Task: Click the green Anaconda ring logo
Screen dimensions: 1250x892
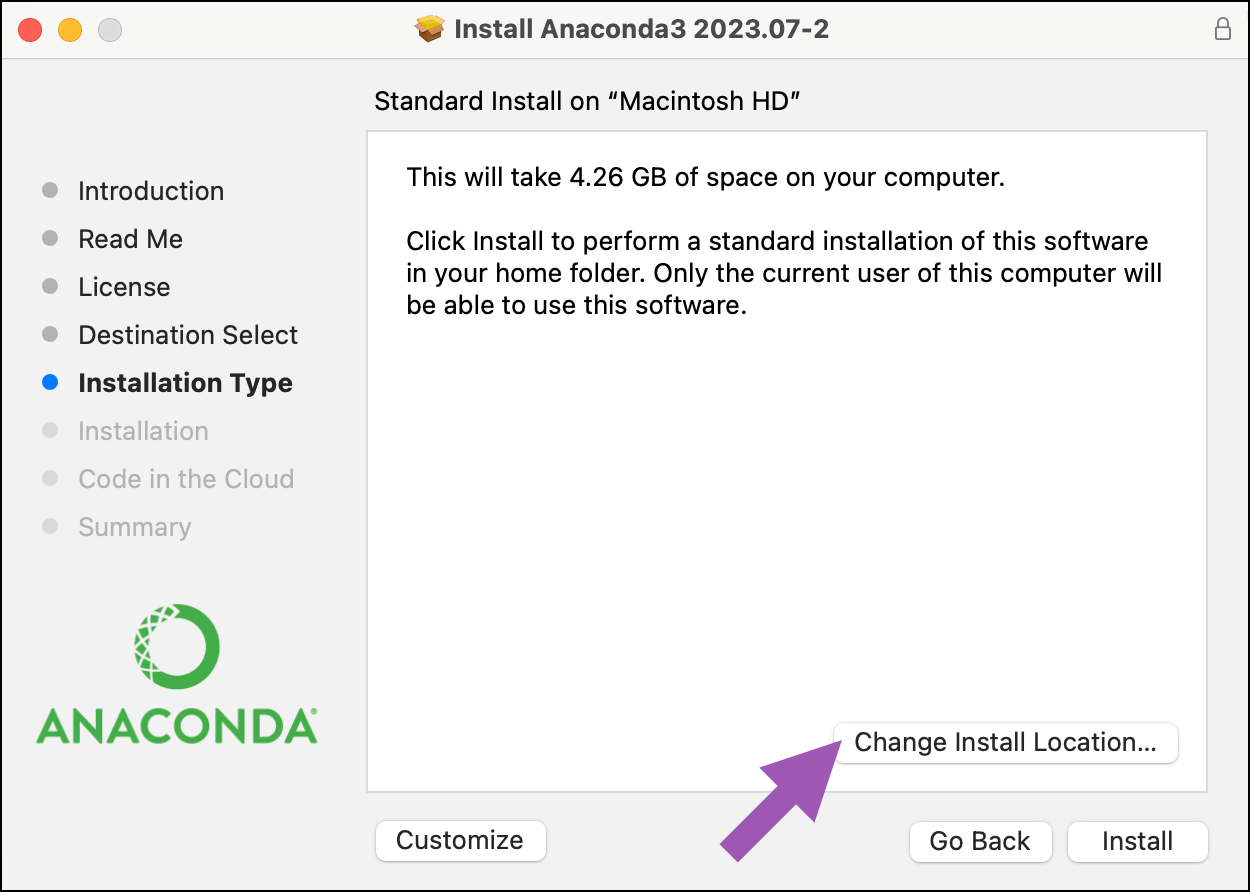Action: (x=176, y=646)
